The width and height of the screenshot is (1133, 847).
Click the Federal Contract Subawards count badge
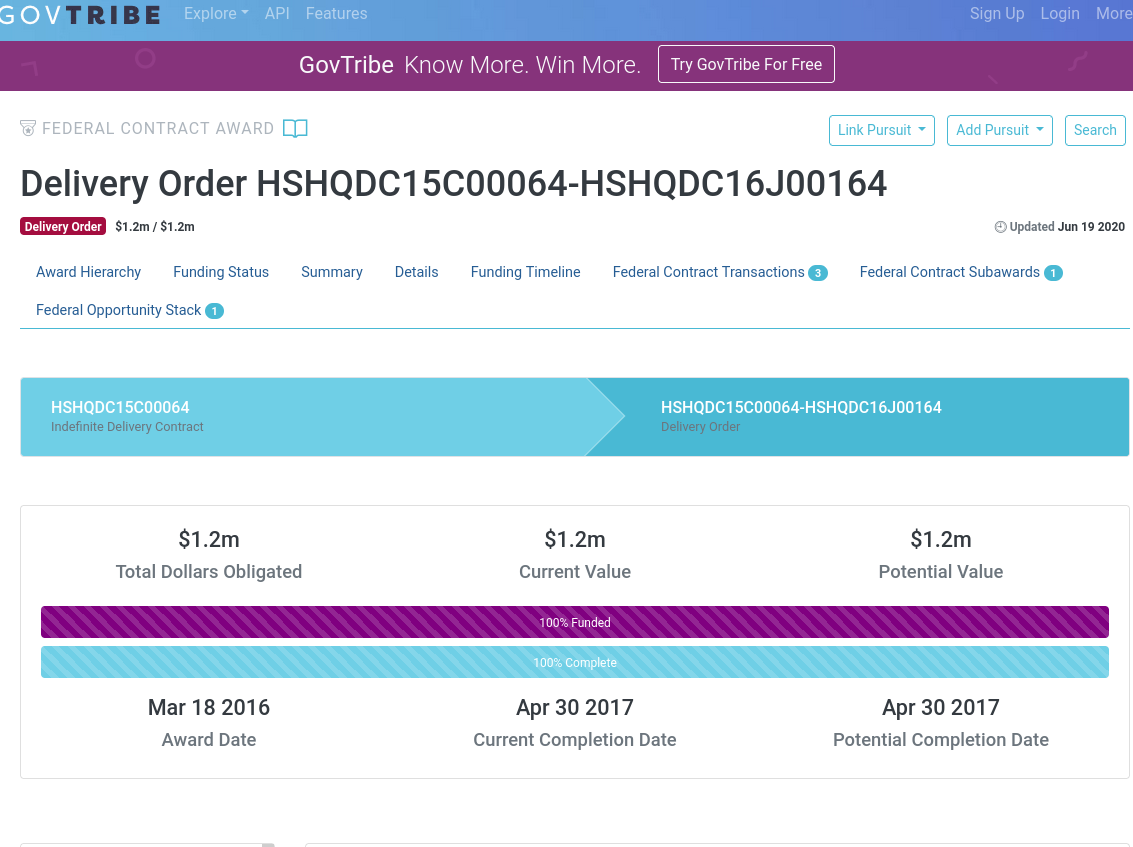(x=1053, y=273)
